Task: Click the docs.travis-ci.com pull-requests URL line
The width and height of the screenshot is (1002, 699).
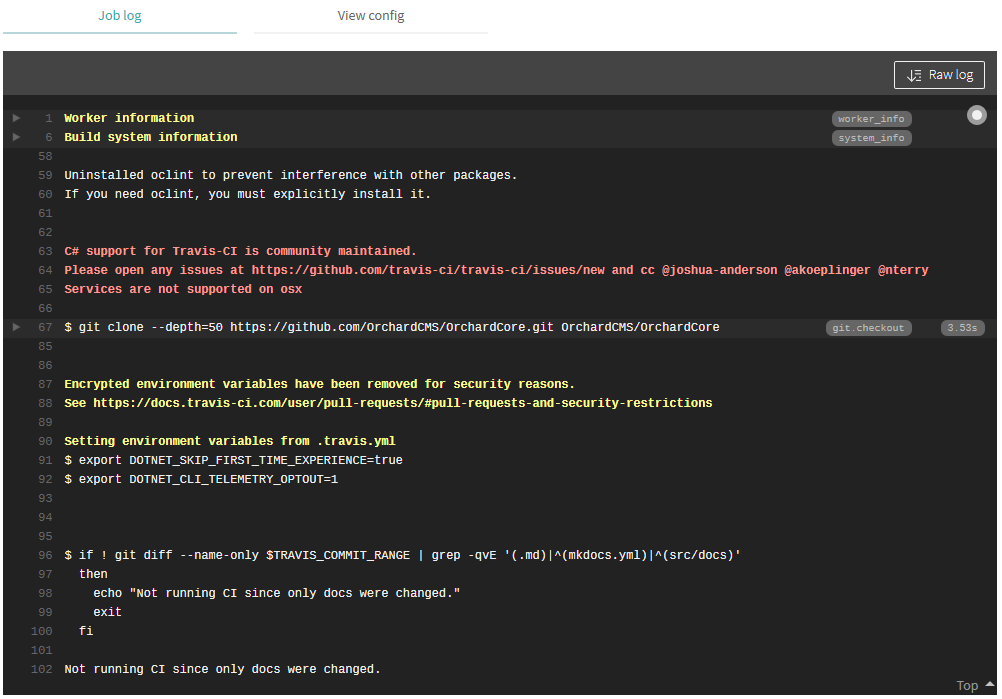Action: coord(388,403)
